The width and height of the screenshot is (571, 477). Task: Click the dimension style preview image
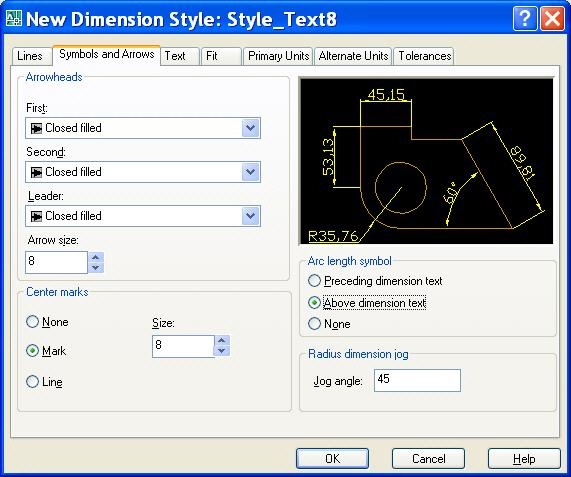click(x=426, y=161)
